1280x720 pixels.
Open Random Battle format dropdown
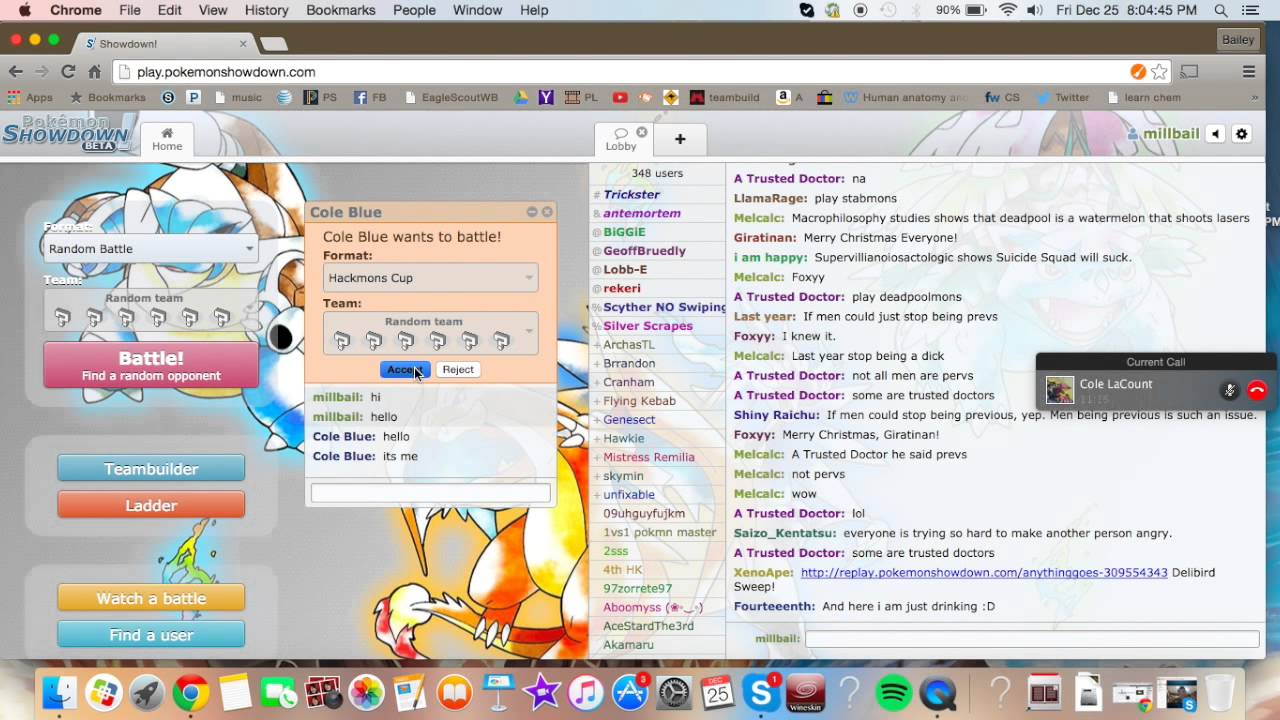coord(151,249)
